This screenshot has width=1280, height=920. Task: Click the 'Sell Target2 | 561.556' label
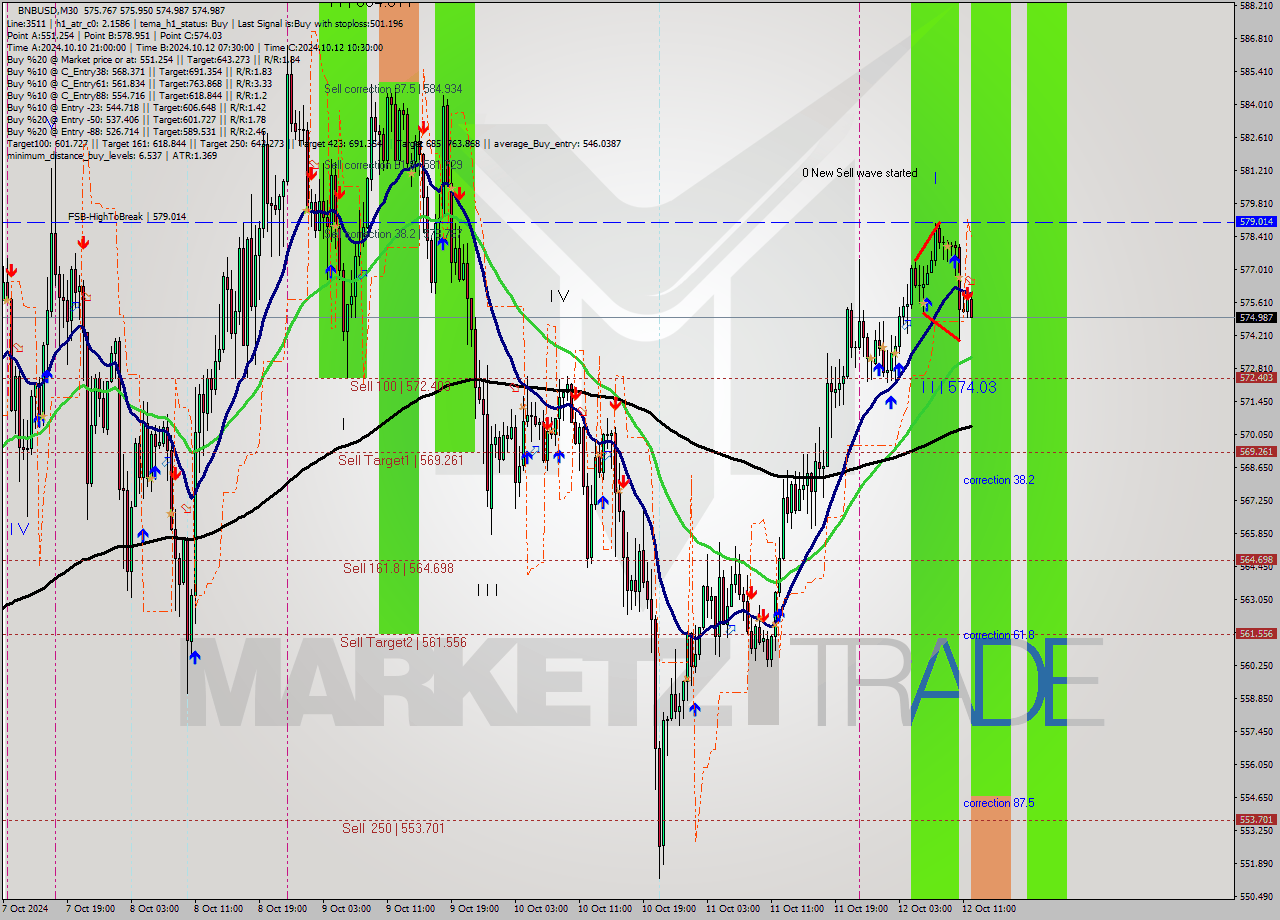coord(403,642)
